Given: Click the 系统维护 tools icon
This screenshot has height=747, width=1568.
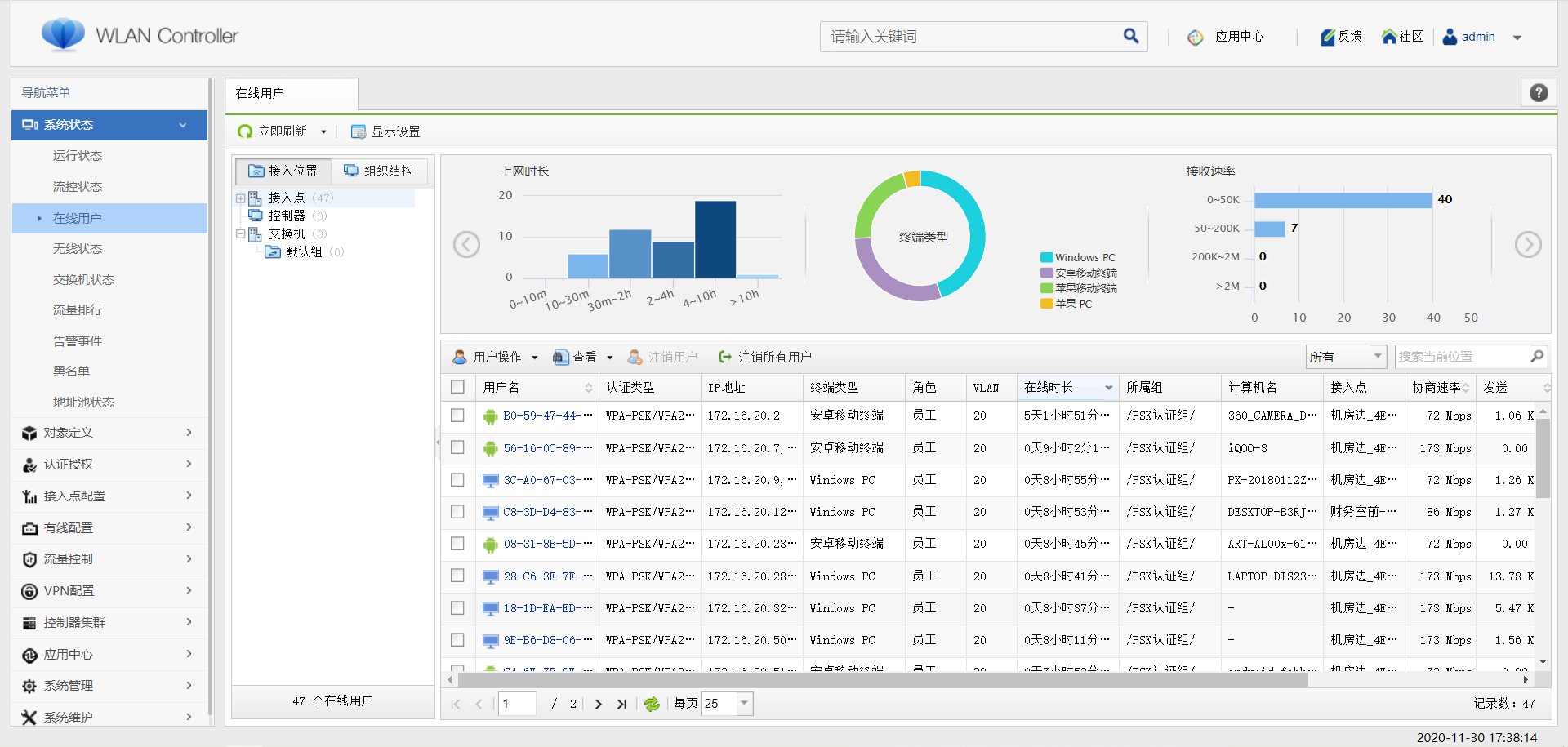Looking at the screenshot, I should pos(29,718).
